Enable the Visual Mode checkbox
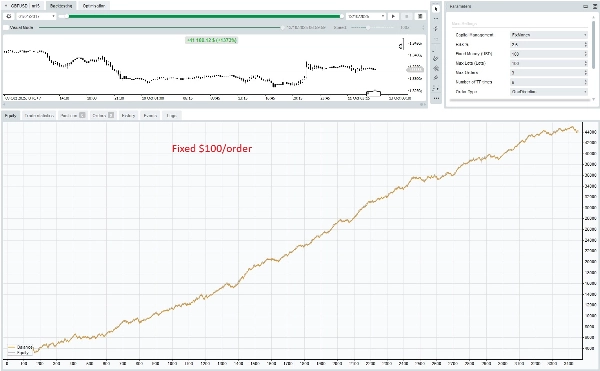Image resolution: width=600 pixels, height=371 pixels. click(x=6, y=28)
